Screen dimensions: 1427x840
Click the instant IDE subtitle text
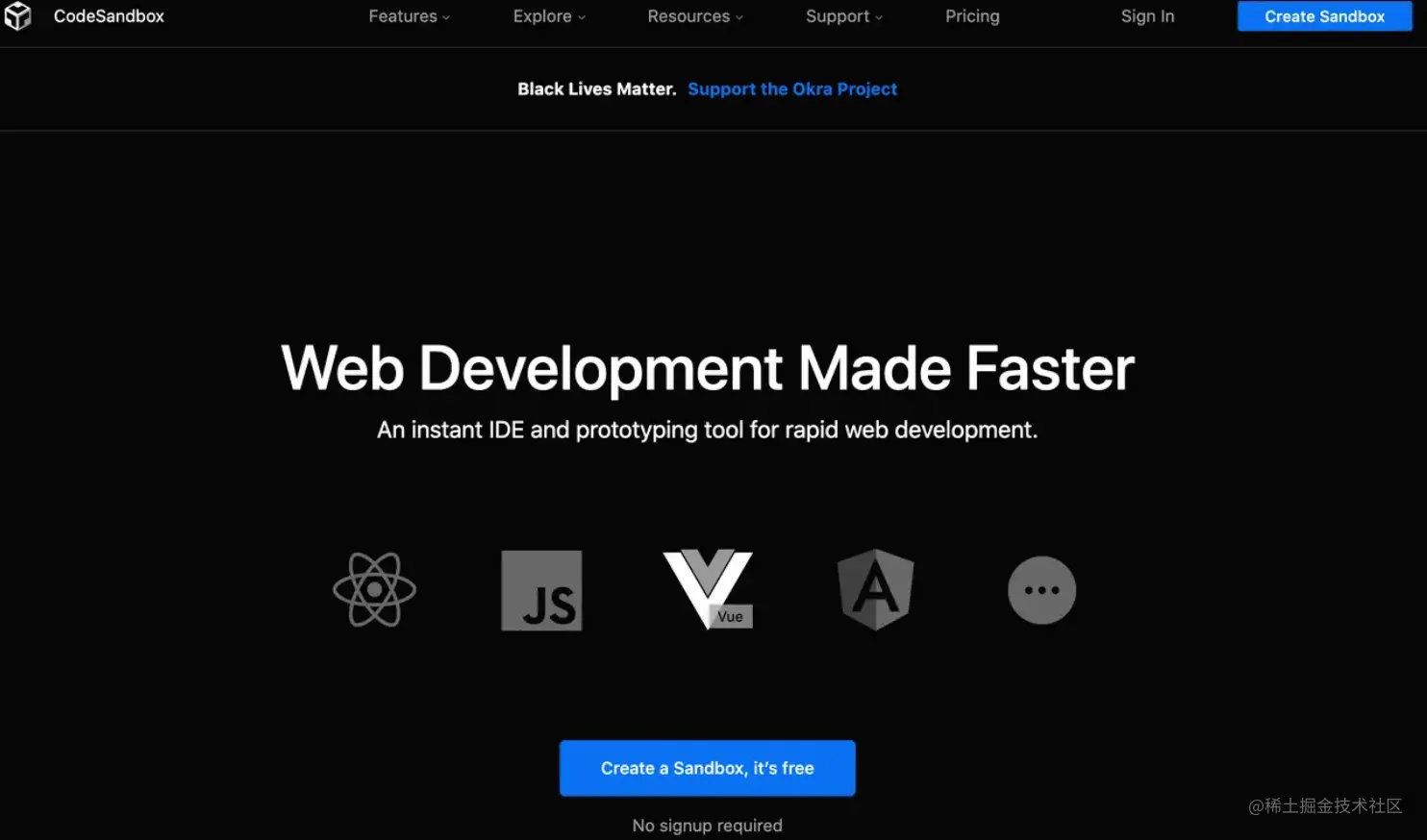708,430
